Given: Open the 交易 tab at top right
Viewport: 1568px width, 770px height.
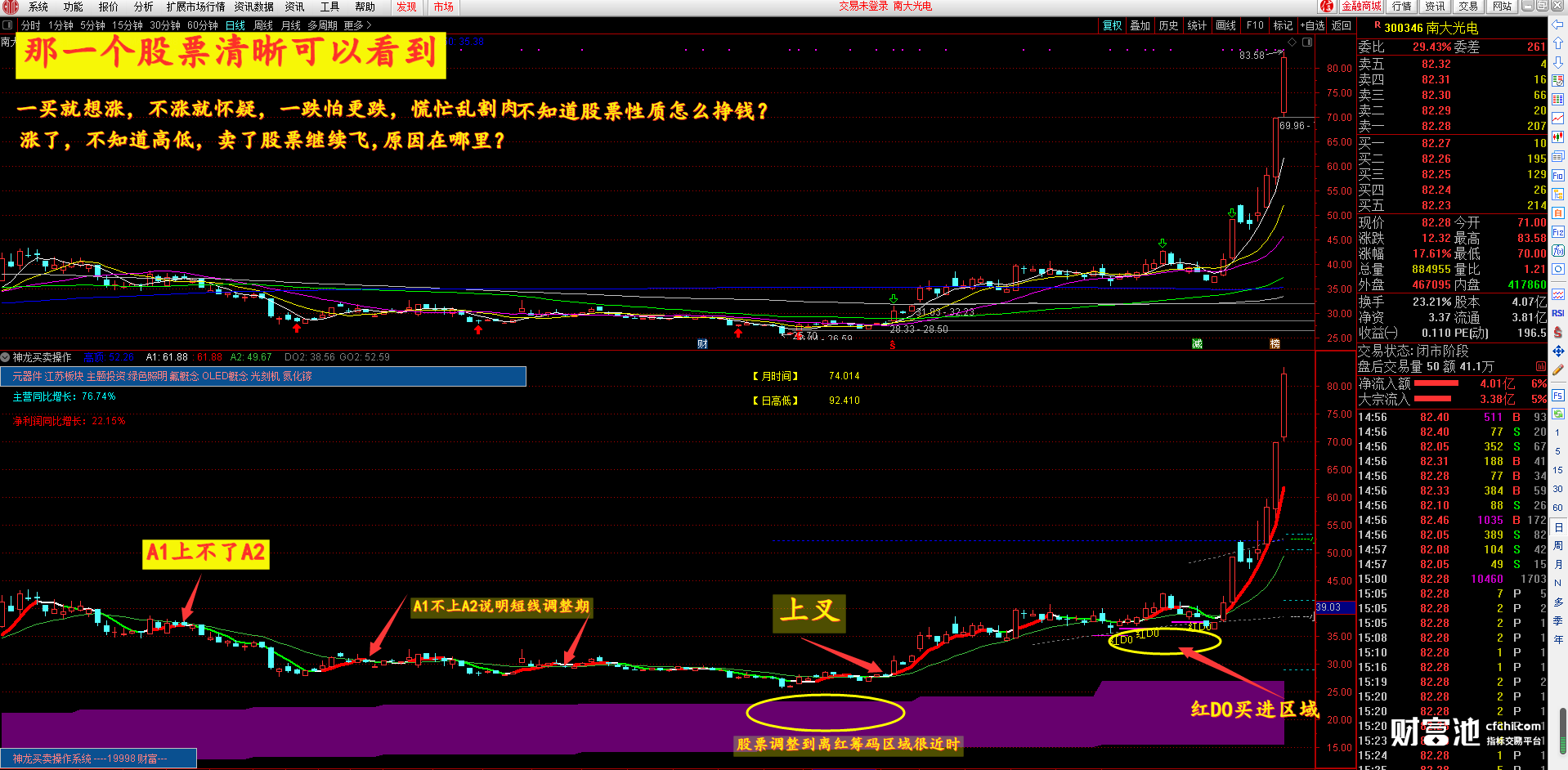Looking at the screenshot, I should [1468, 7].
